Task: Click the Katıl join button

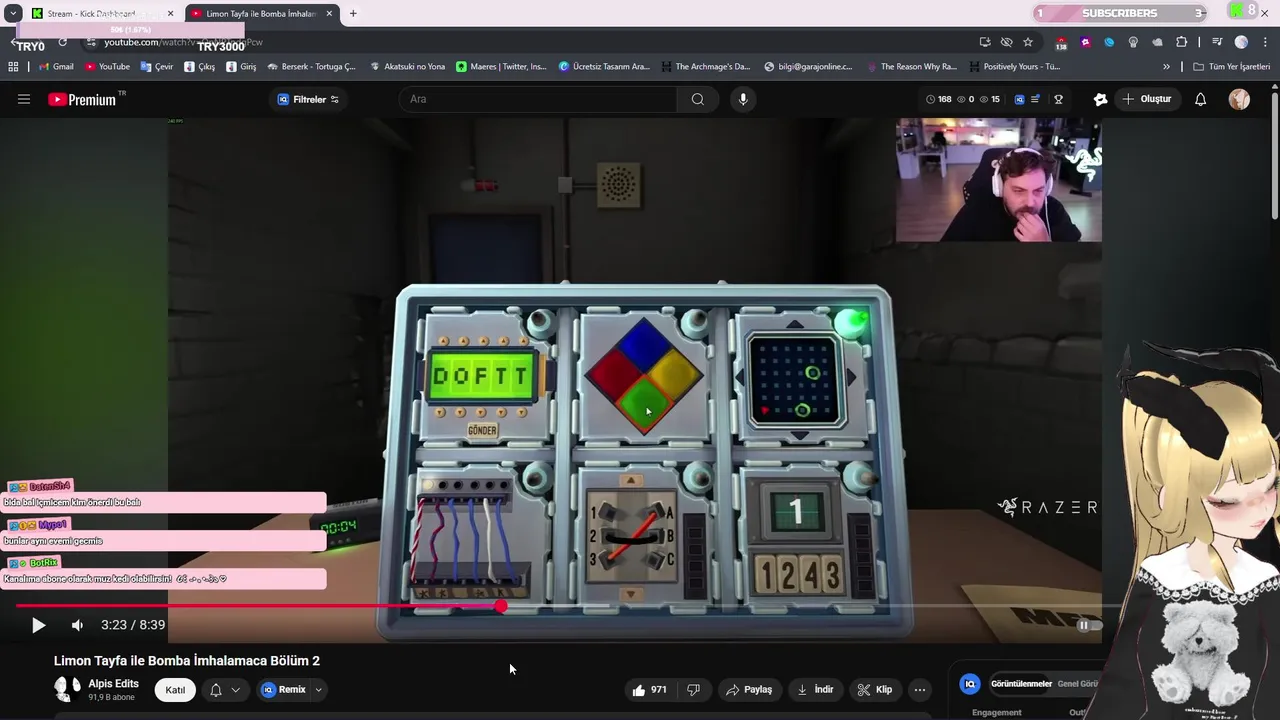Action: tap(175, 690)
